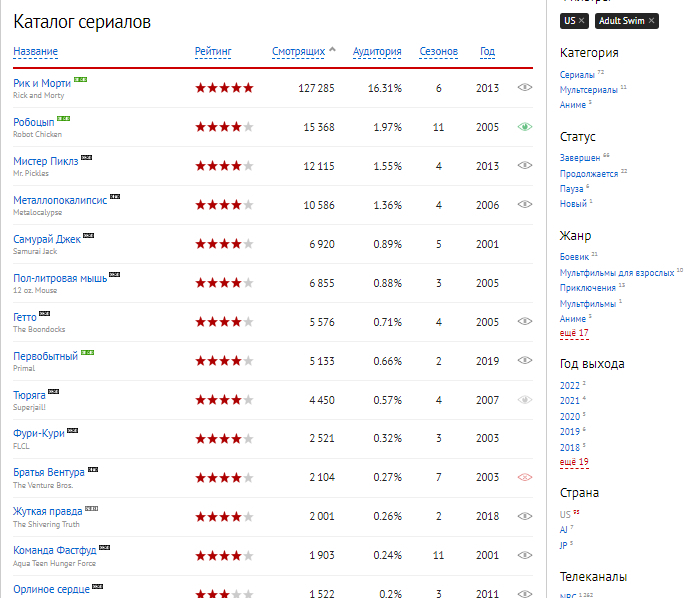Sort the catalog by Рейтинг column
Viewport: 693px width, 598px height.
point(213,52)
